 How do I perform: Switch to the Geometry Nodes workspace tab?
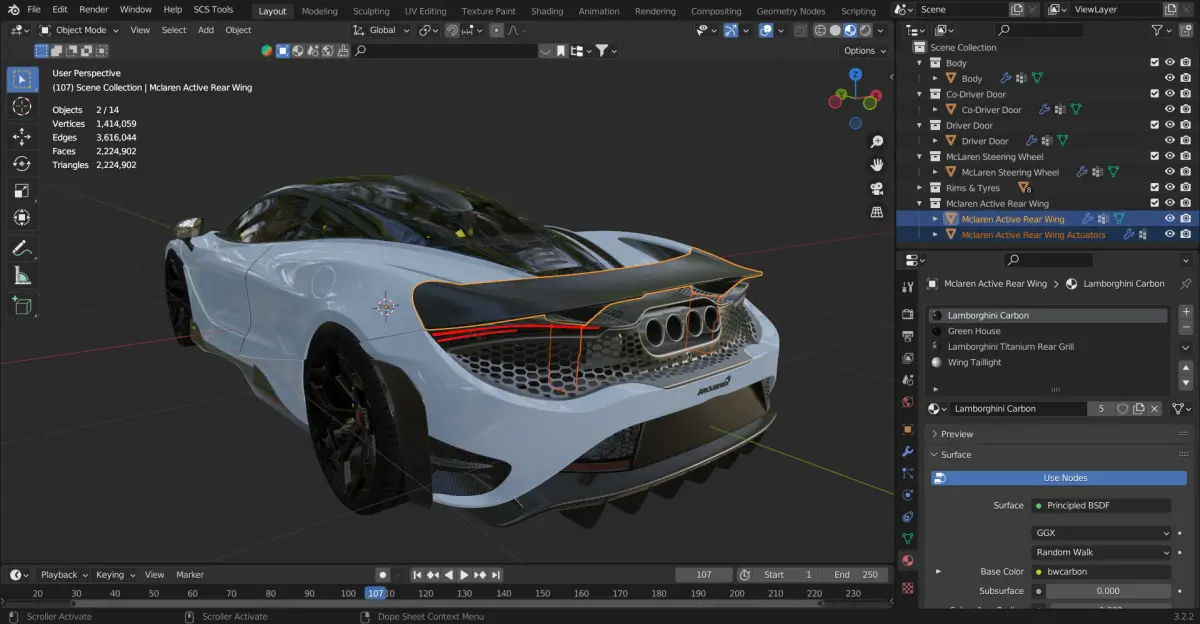pyautogui.click(x=791, y=11)
